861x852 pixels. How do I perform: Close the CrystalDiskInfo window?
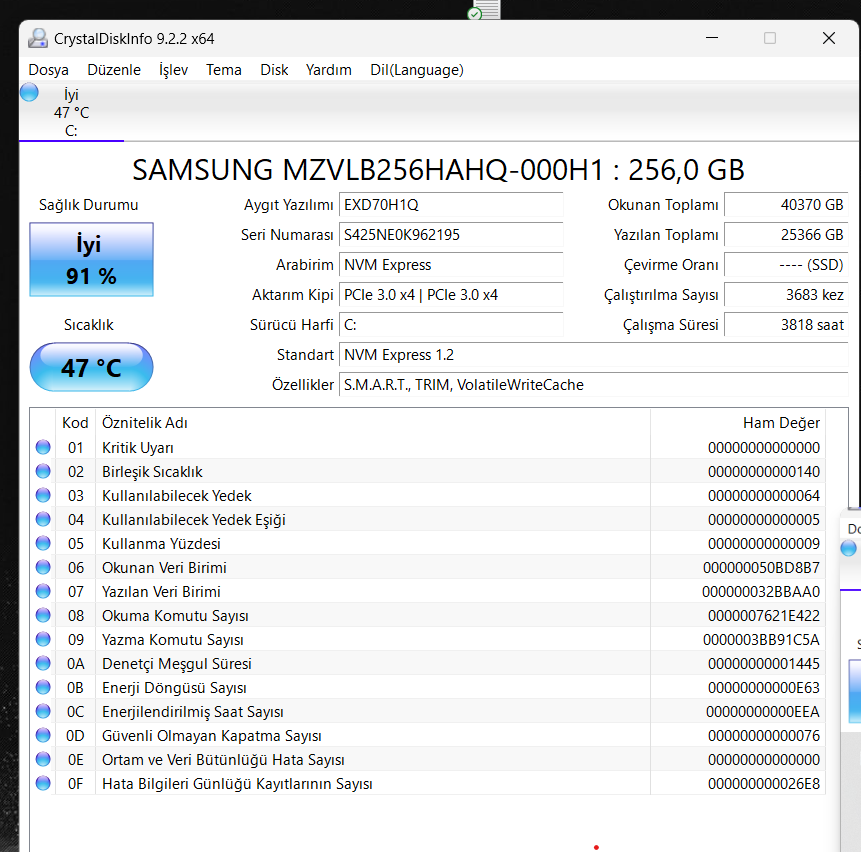click(x=829, y=38)
